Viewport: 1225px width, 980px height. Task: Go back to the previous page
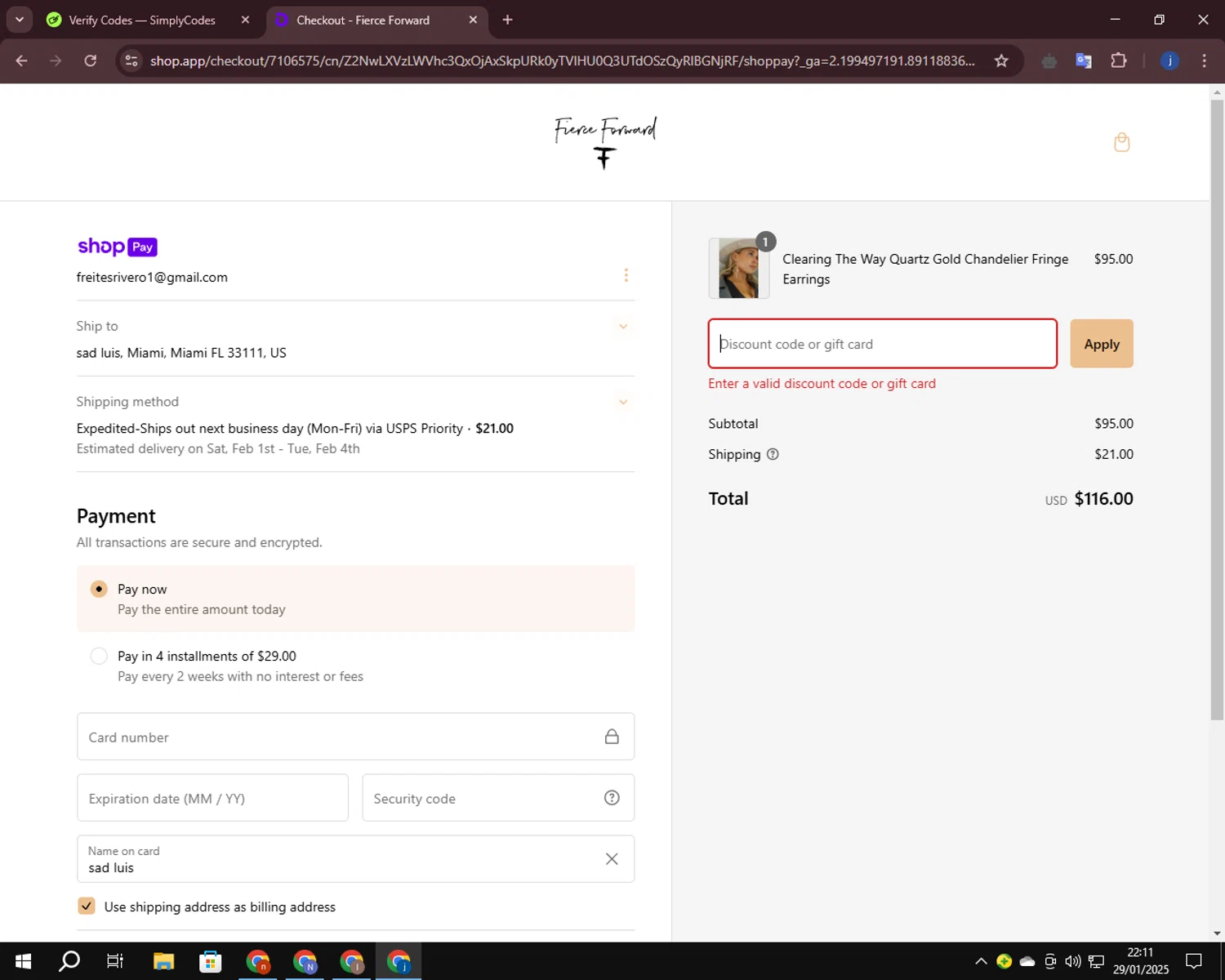pyautogui.click(x=22, y=60)
